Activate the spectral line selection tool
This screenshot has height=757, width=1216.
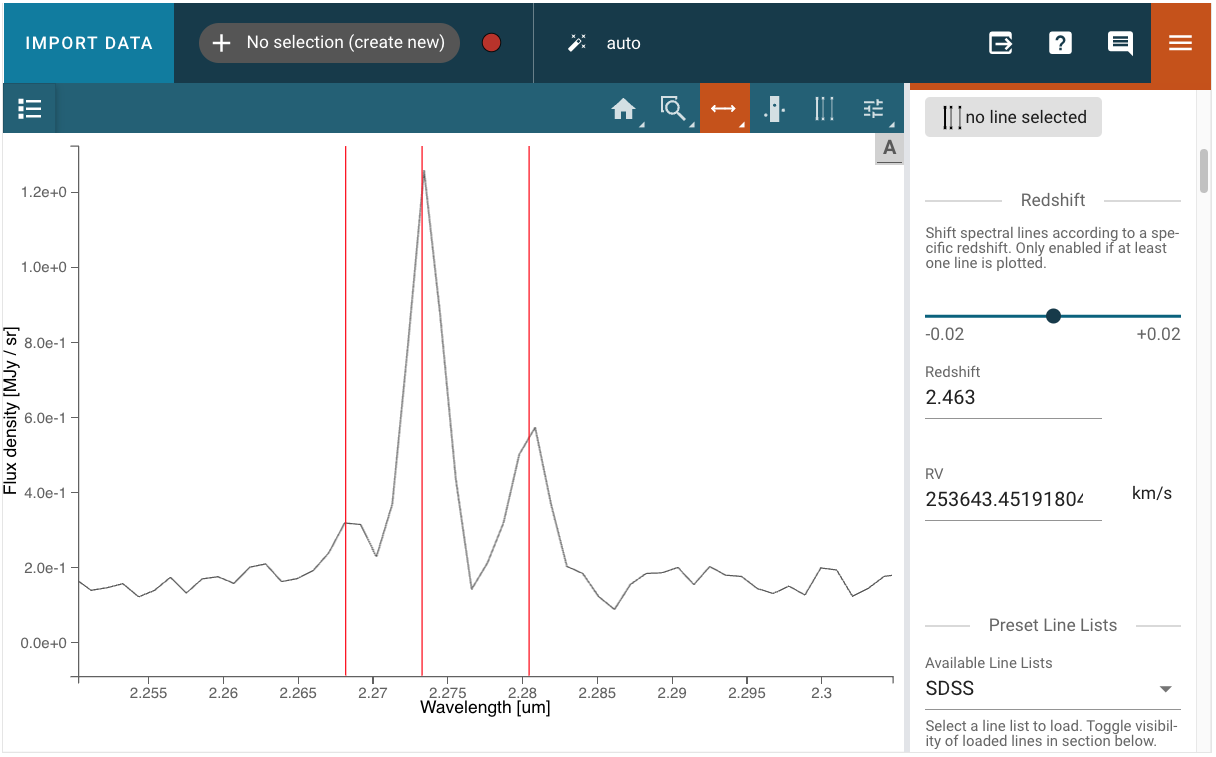point(824,109)
